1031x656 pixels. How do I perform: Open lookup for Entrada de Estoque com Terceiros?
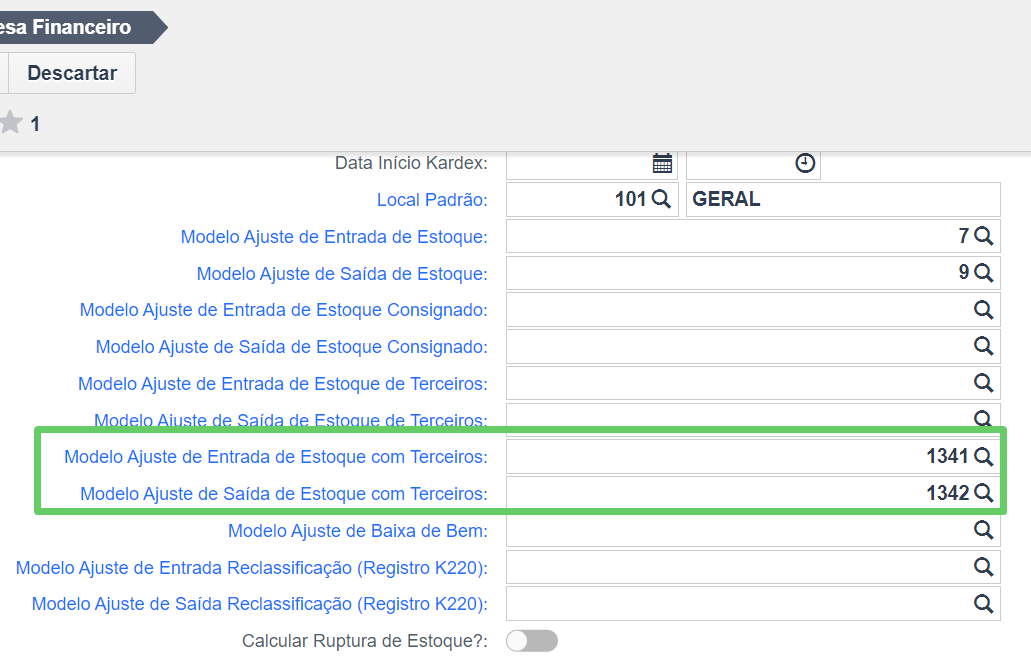(x=984, y=456)
